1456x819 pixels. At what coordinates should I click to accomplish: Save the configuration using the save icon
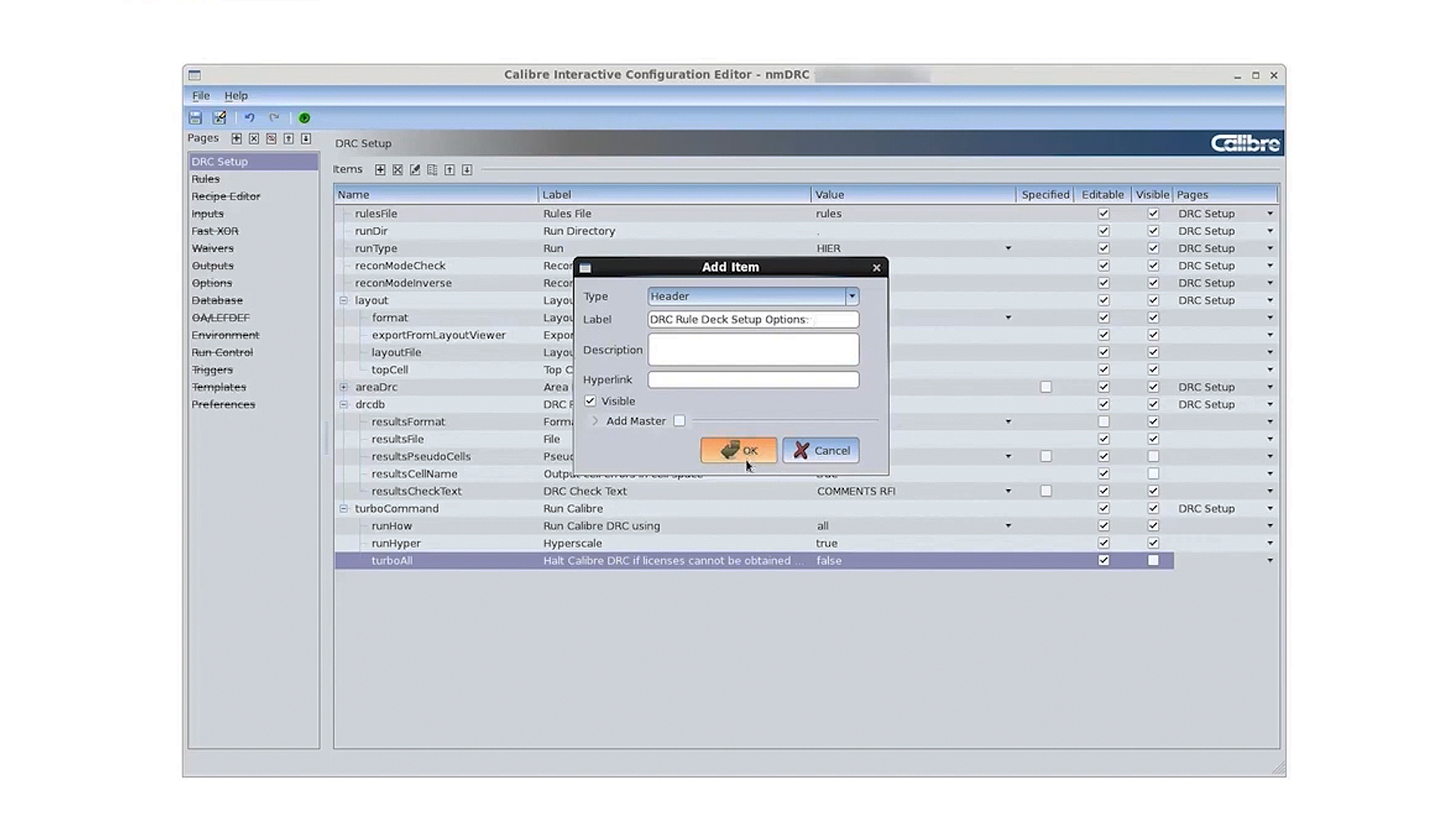196,118
